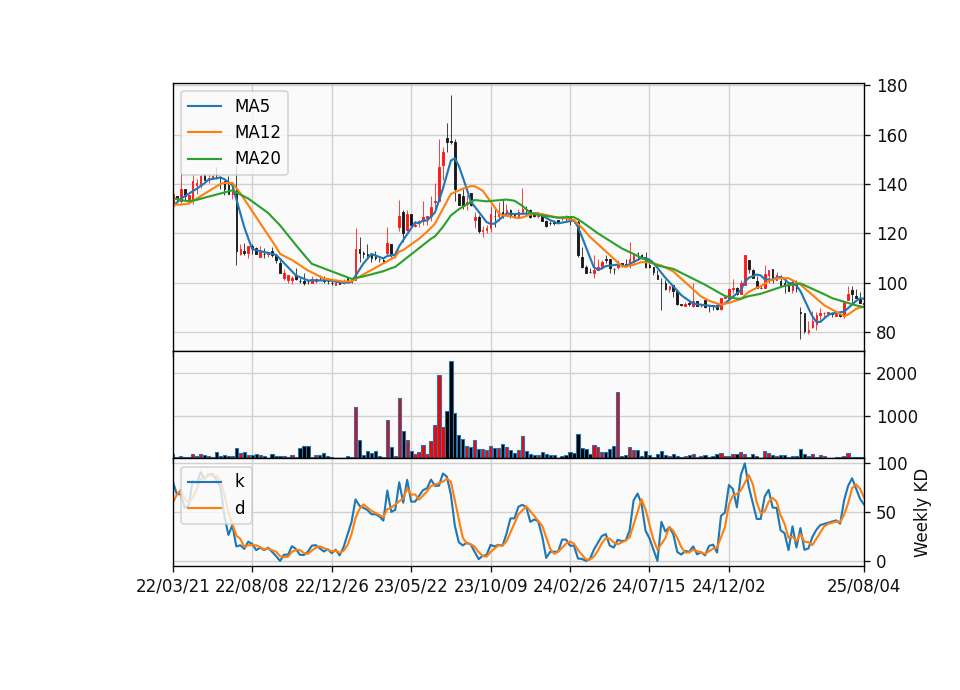
Task: Click the 24/02/26 date tick label
Action: [x=569, y=586]
